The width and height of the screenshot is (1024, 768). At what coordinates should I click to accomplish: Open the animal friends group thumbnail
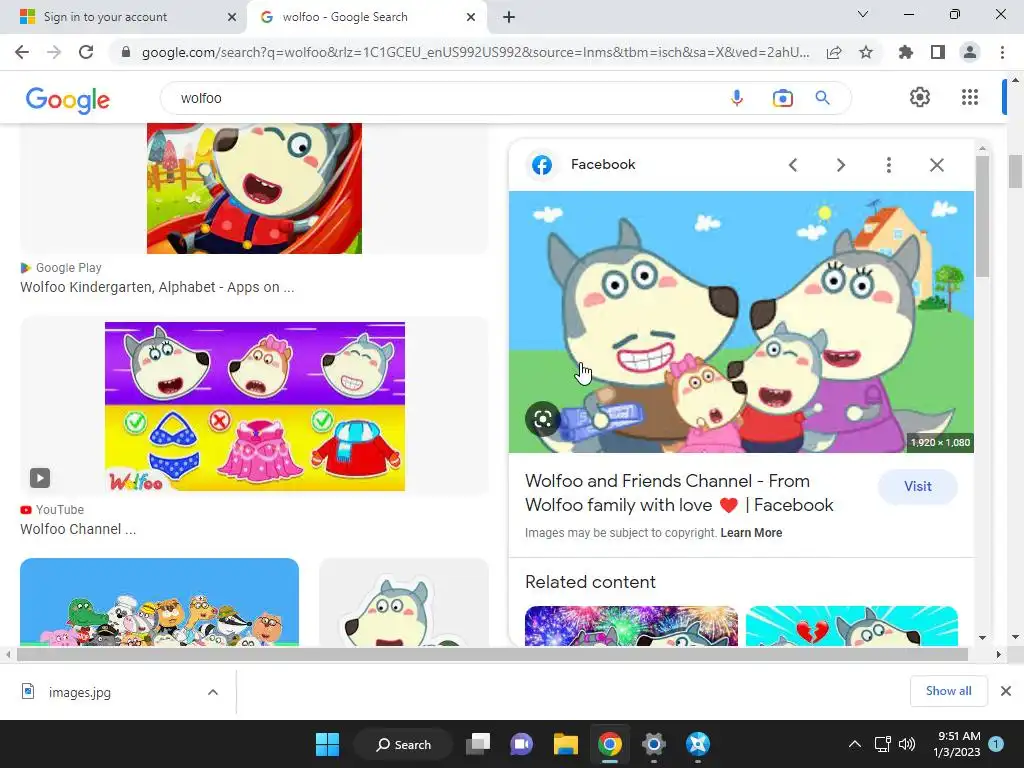pyautogui.click(x=159, y=602)
